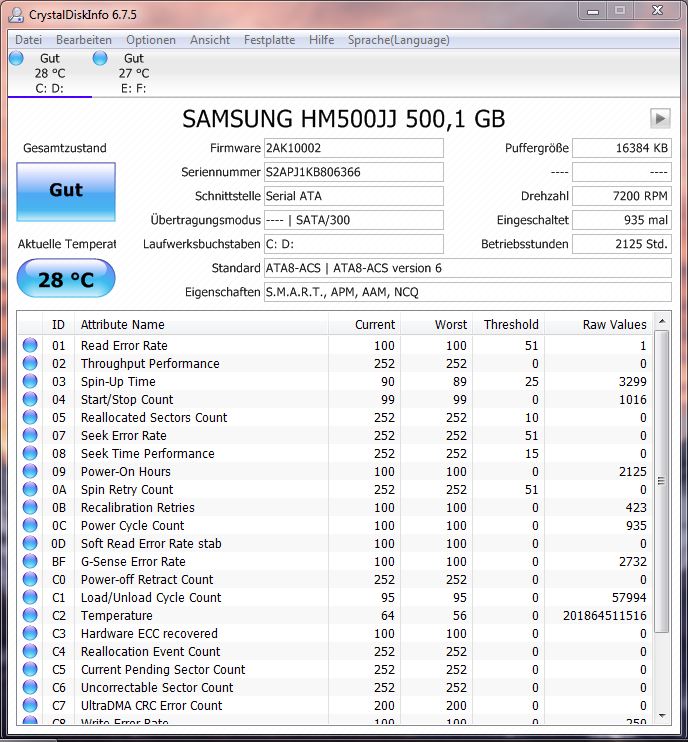Click the Eingeschaltet field 935 mal
Image resolution: width=688 pixels, height=742 pixels.
coord(622,220)
